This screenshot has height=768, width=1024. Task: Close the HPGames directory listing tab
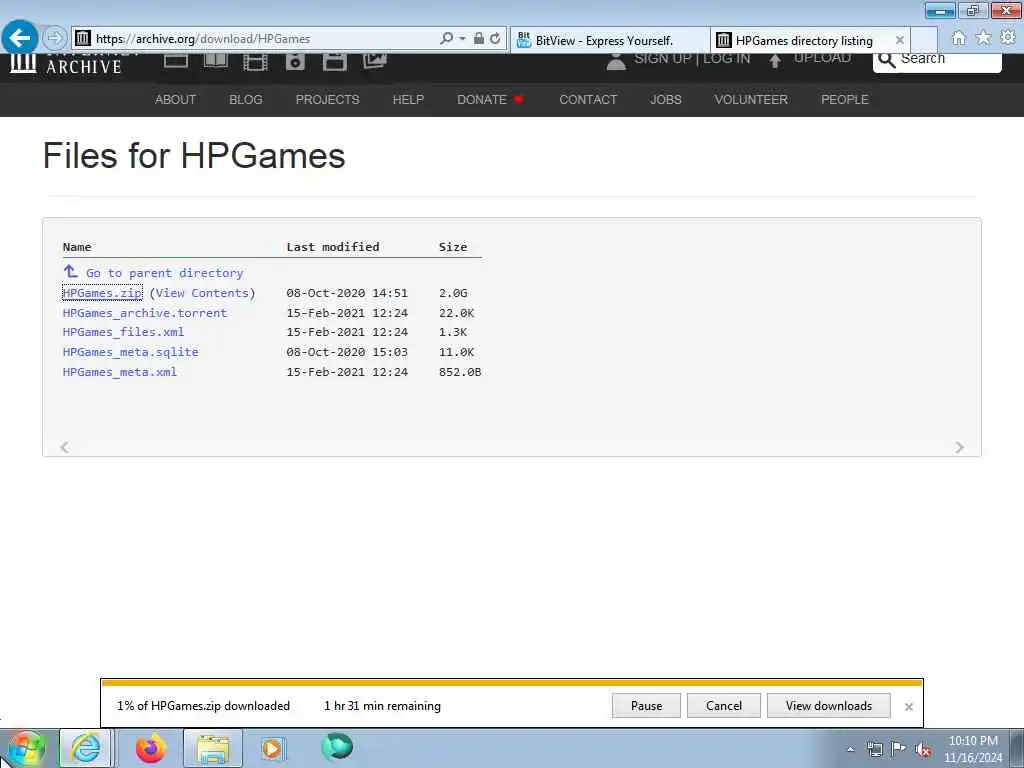[x=899, y=40]
